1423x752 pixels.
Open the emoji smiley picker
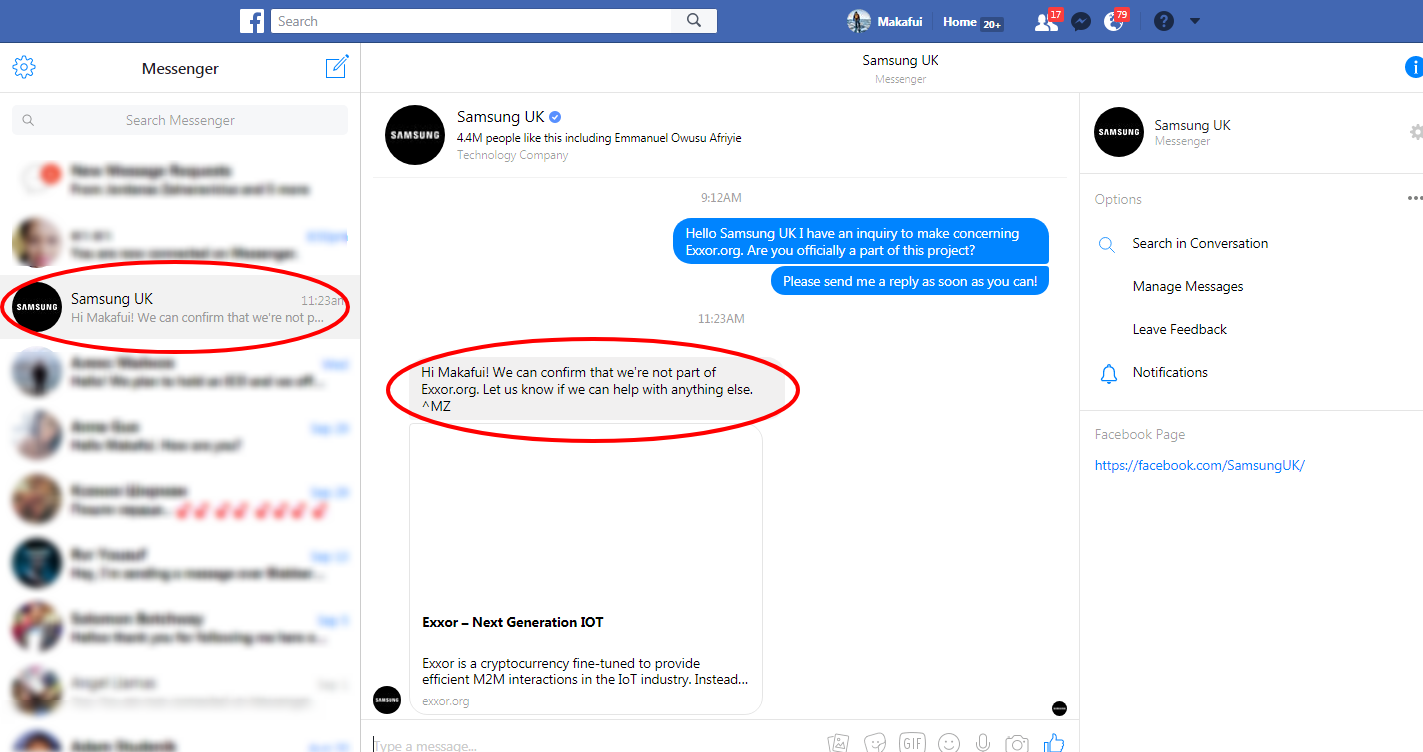[x=949, y=743]
